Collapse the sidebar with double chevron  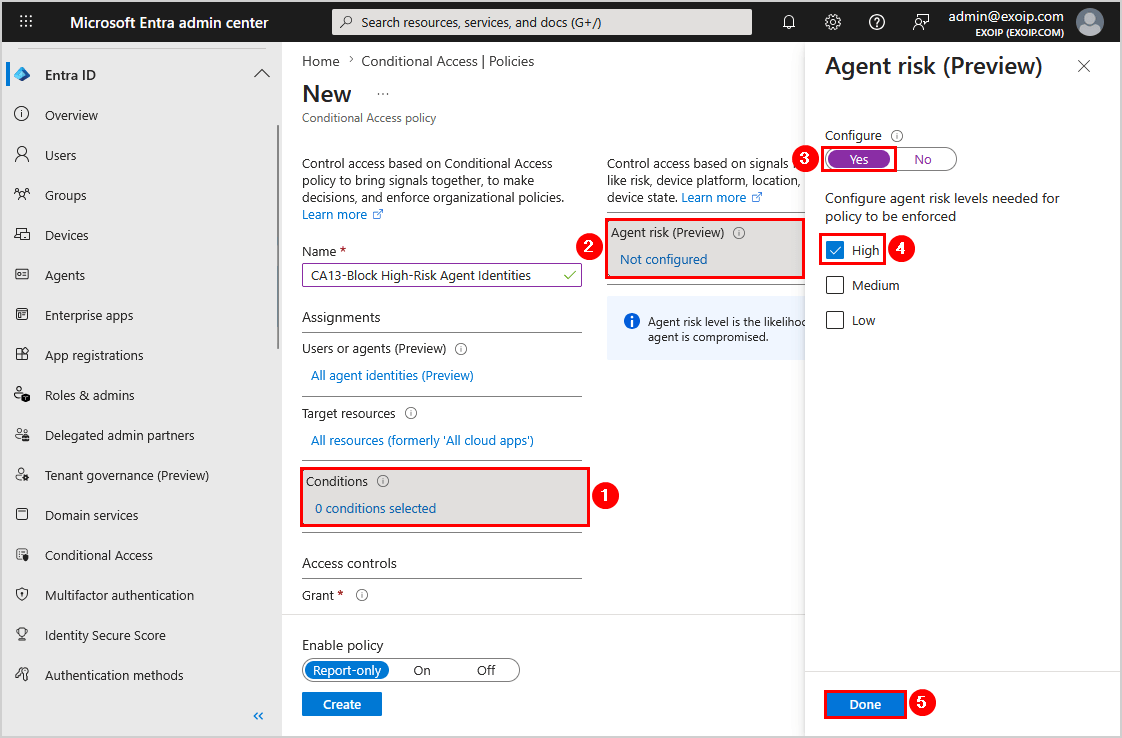coord(258,716)
